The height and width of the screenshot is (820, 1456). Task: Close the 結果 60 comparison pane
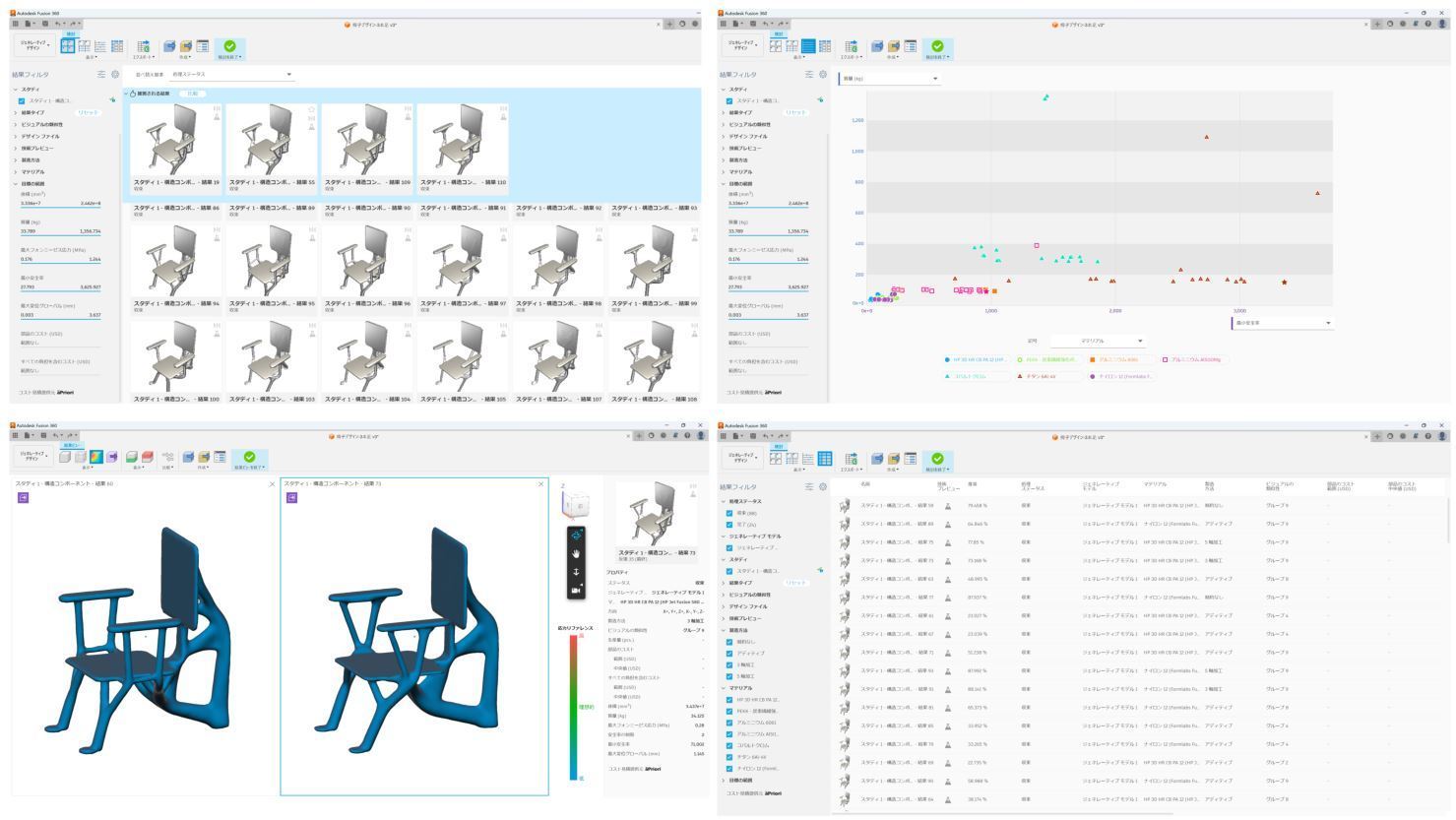pyautogui.click(x=273, y=484)
